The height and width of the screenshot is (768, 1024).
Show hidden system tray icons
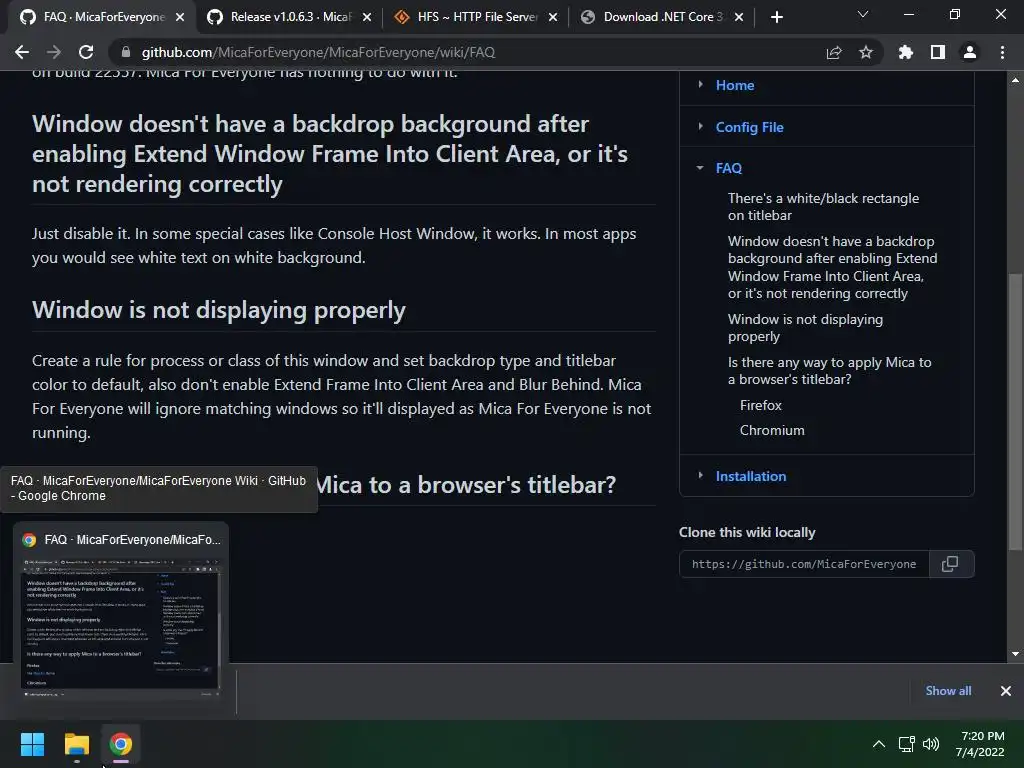(879, 744)
